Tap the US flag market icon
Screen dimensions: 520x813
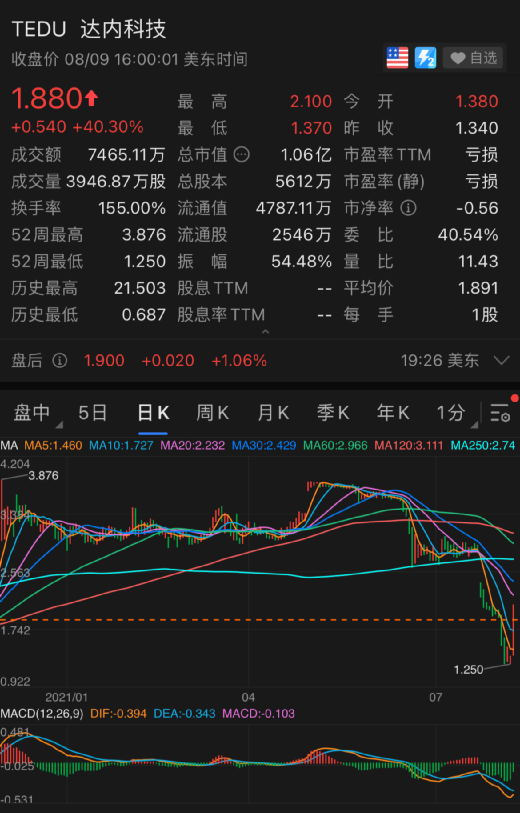[397, 58]
